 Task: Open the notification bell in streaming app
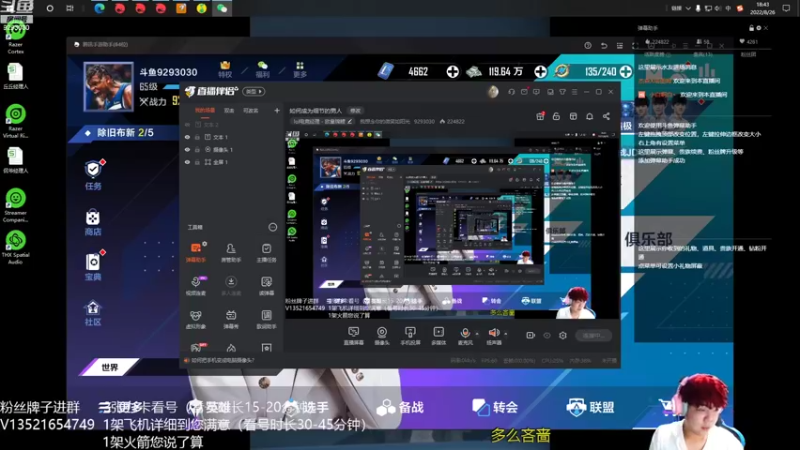pos(589,116)
